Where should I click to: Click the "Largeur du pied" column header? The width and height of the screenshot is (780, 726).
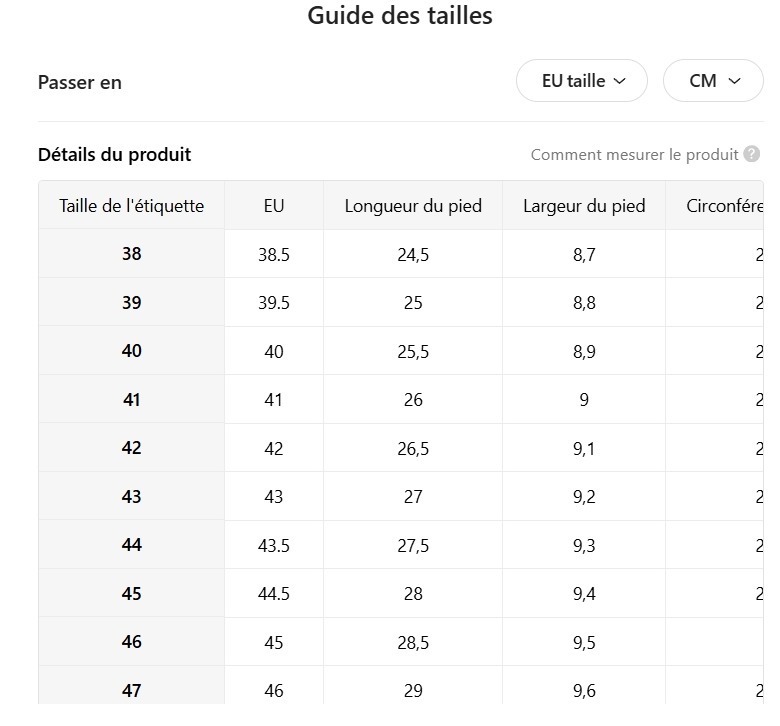(584, 206)
